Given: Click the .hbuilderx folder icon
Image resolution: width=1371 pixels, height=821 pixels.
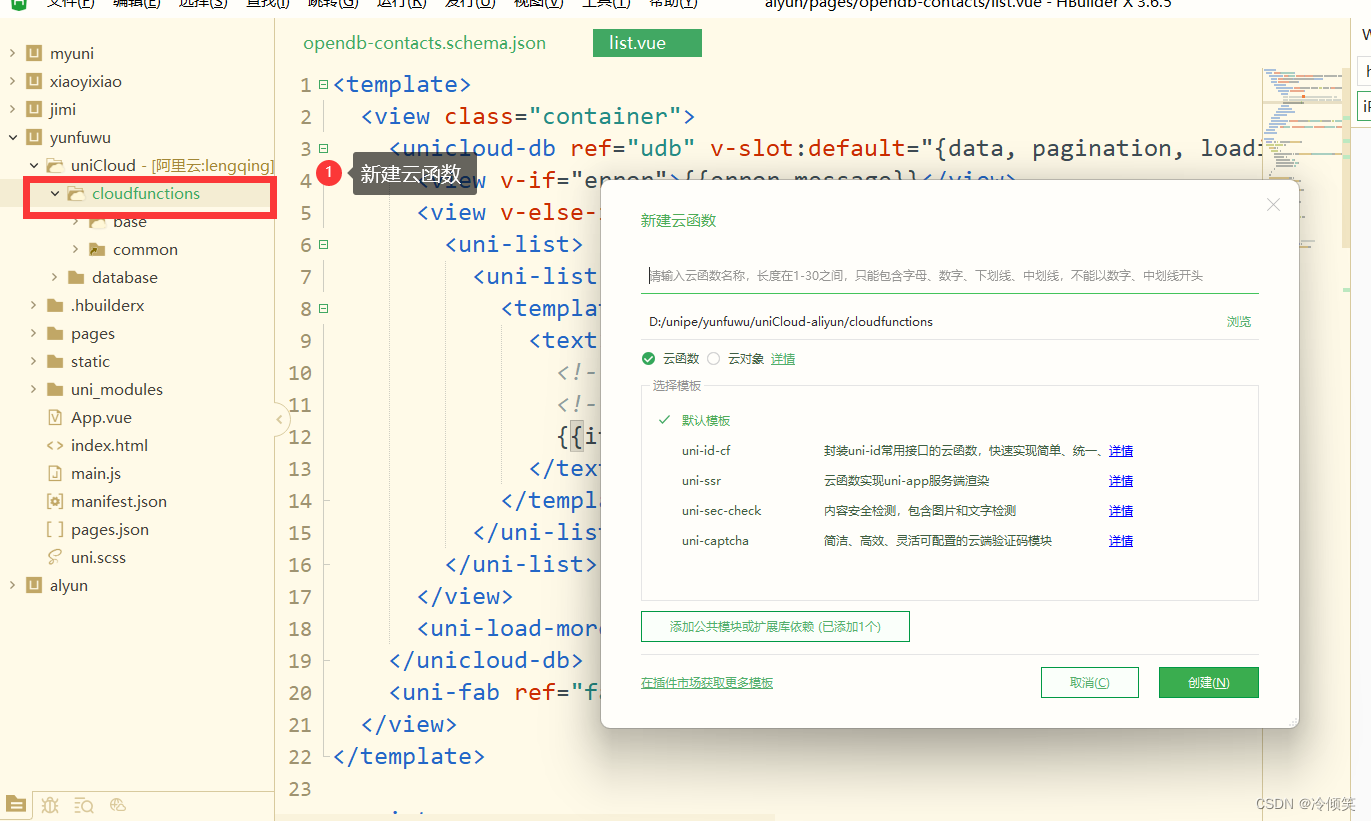Looking at the screenshot, I should pos(55,305).
